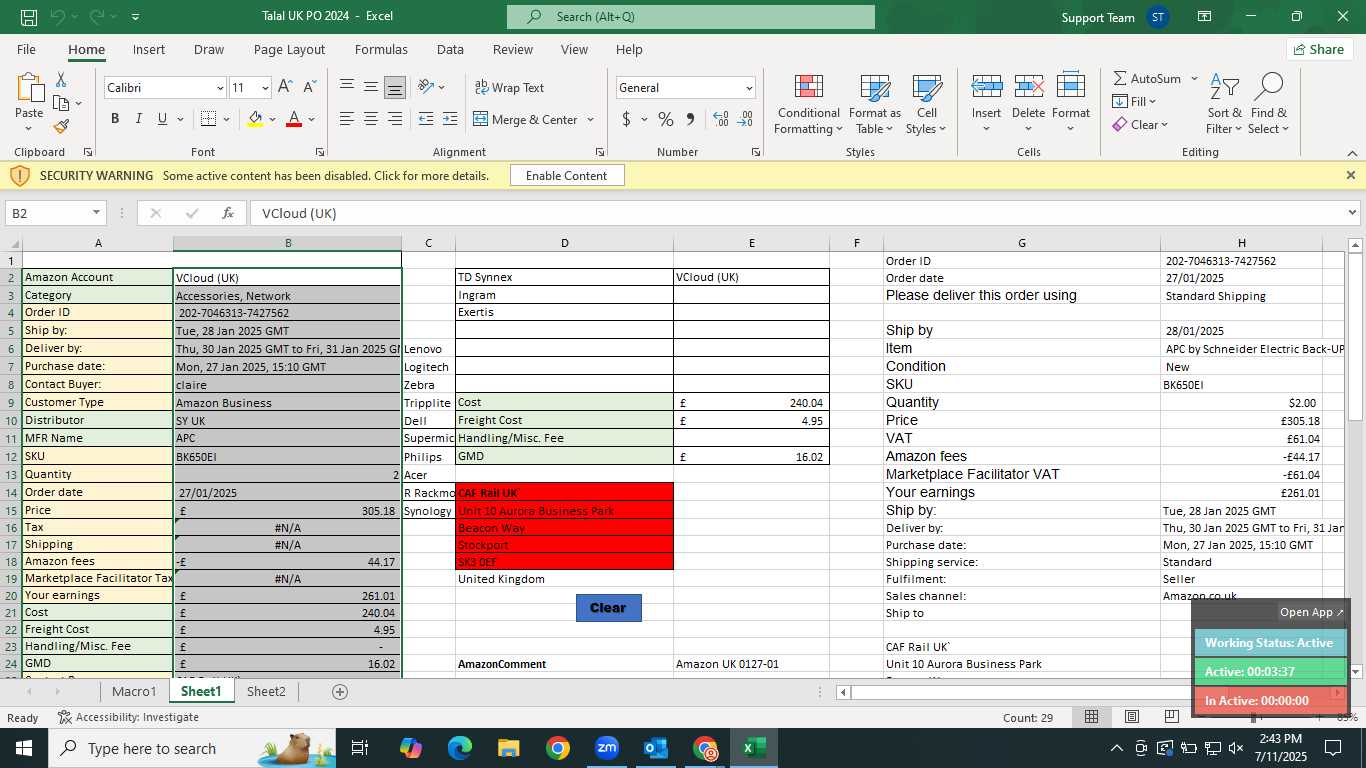
Task: Expand the Name Box dropdown arrow
Action: pos(96,212)
